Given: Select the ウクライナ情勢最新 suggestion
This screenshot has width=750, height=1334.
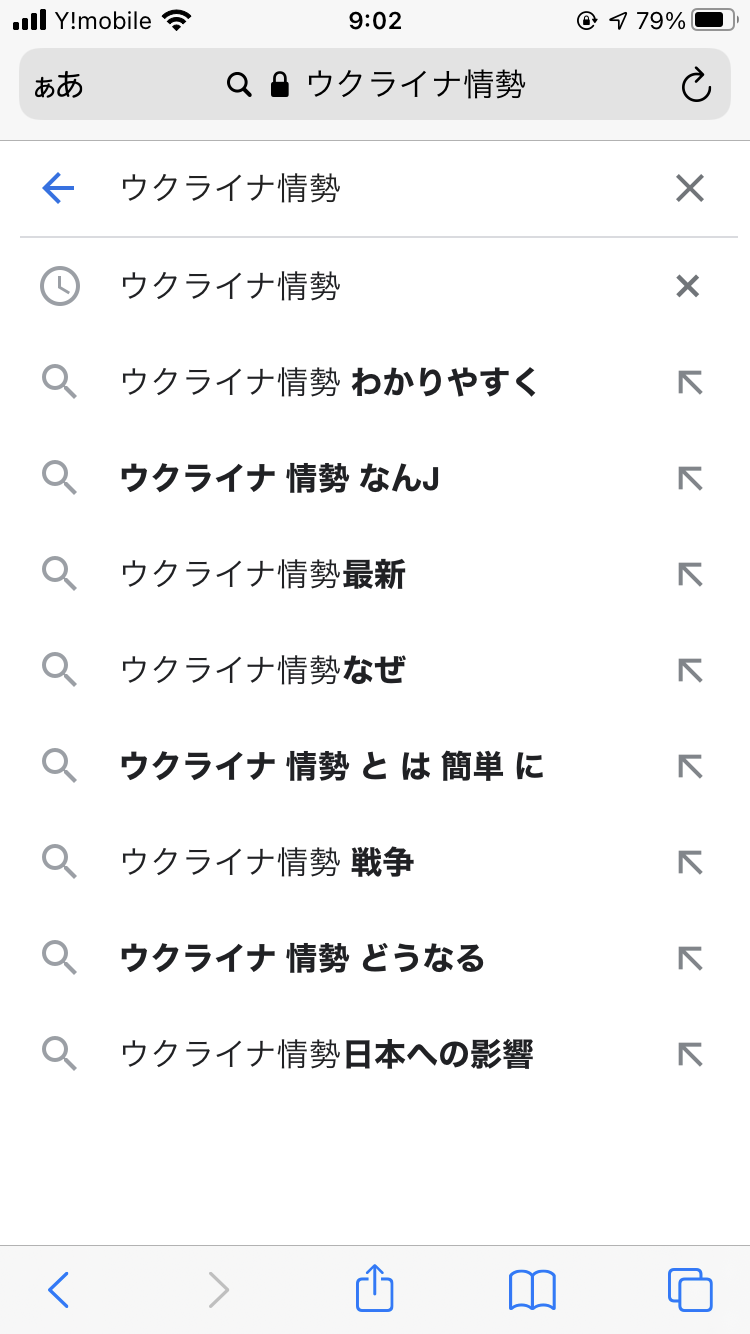Looking at the screenshot, I should click(x=263, y=575).
